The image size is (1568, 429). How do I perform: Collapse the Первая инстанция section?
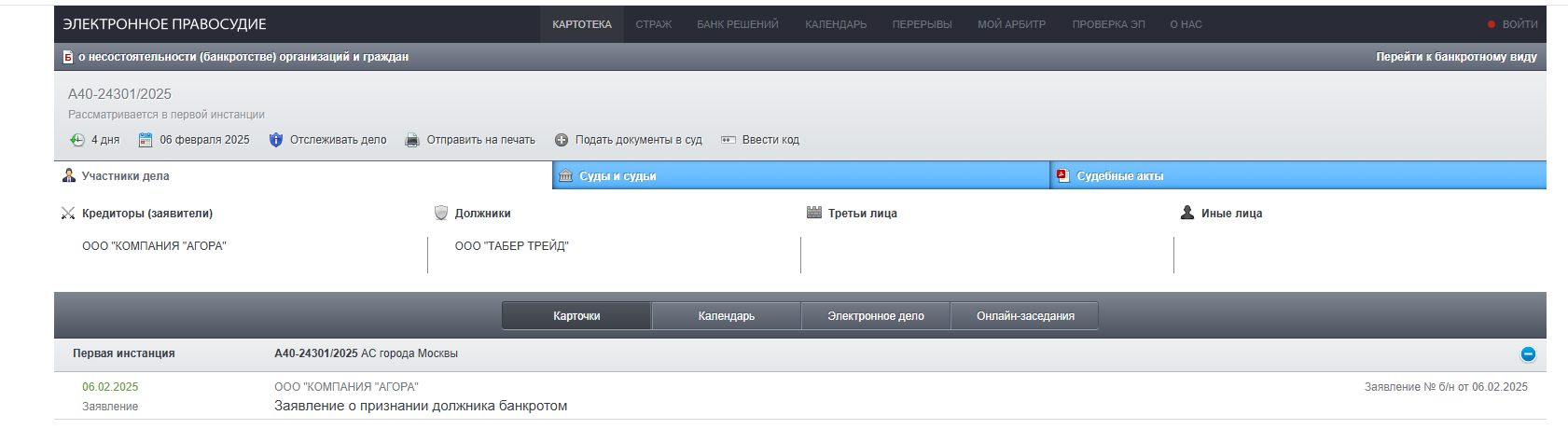(x=1528, y=354)
